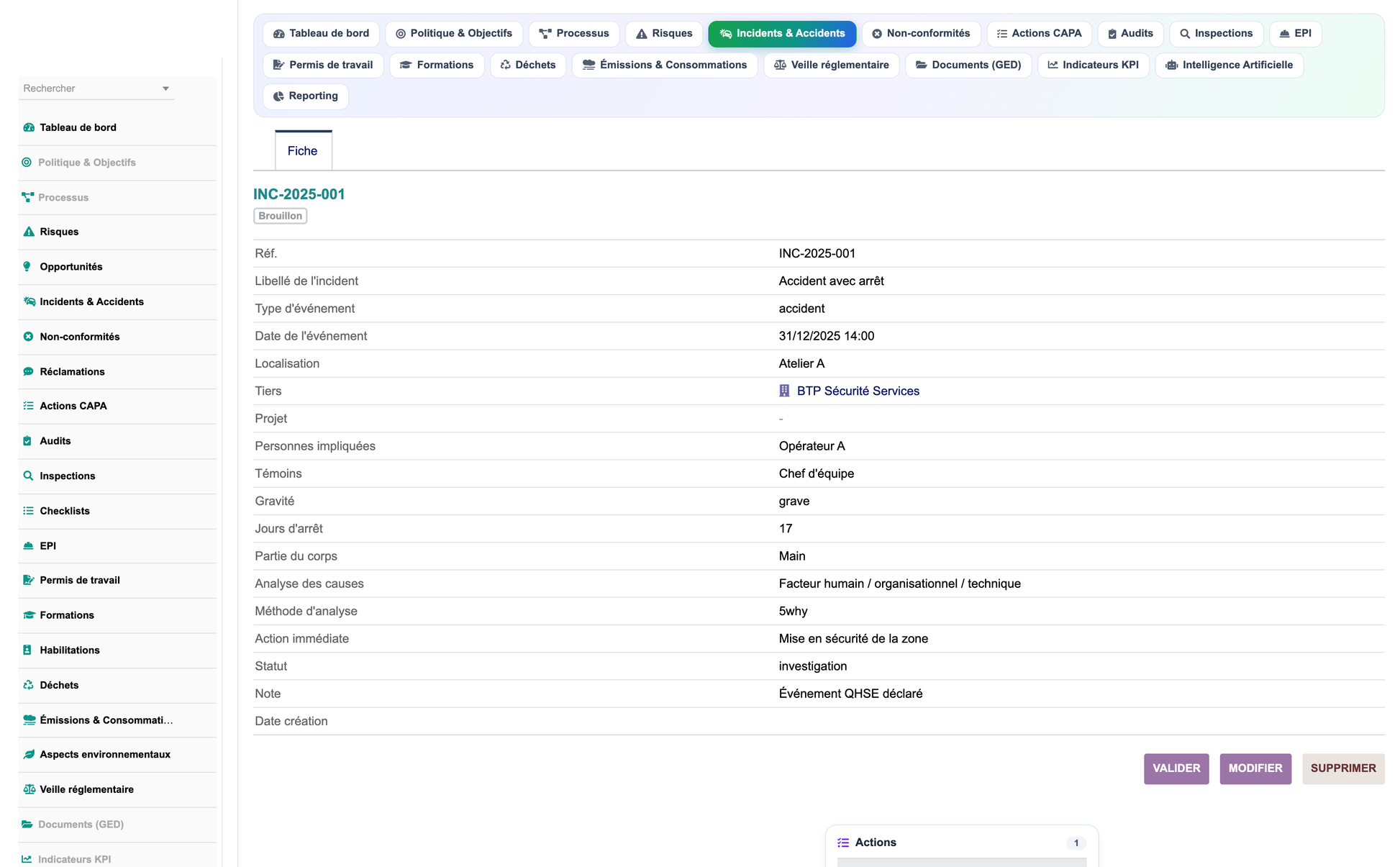Open Émissions & Consommations top tab

point(665,65)
